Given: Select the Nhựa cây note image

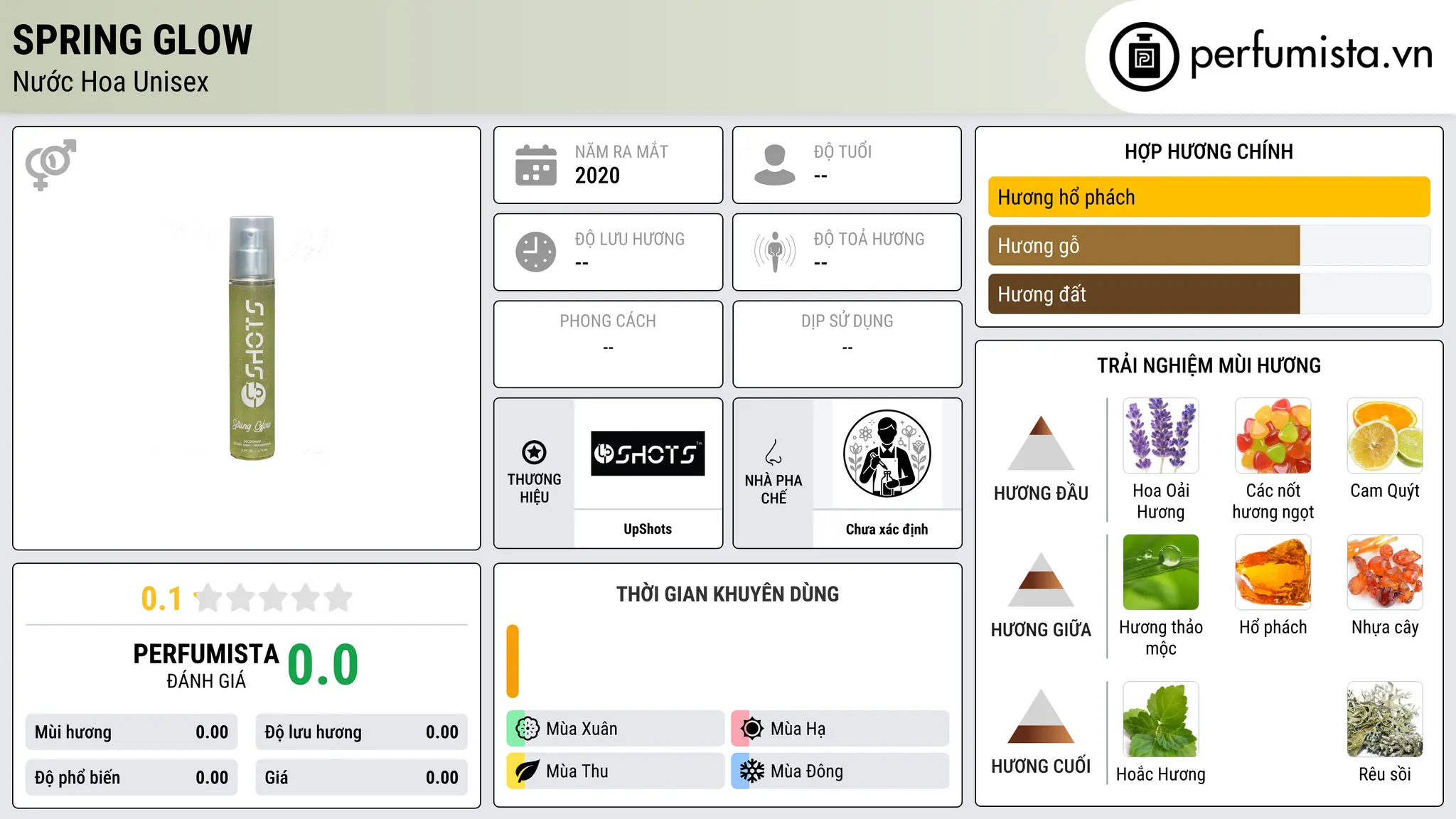Looking at the screenshot, I should (1385, 572).
